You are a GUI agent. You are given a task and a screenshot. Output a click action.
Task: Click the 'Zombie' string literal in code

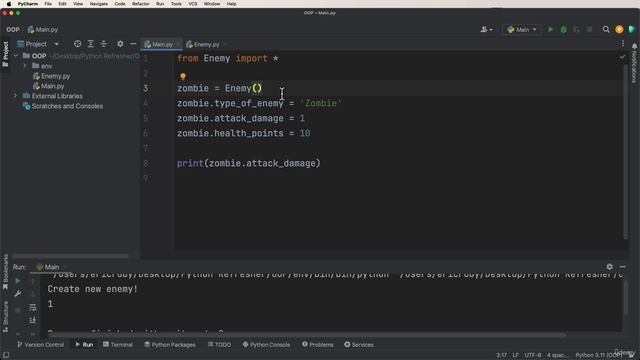tap(321, 103)
